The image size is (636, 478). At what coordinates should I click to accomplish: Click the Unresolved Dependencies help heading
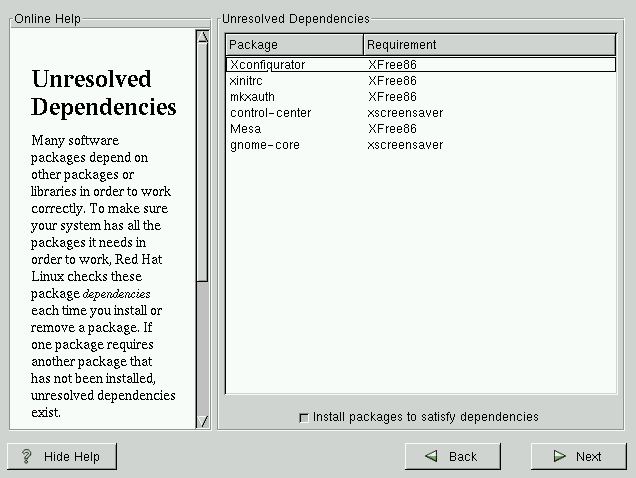click(x=103, y=93)
